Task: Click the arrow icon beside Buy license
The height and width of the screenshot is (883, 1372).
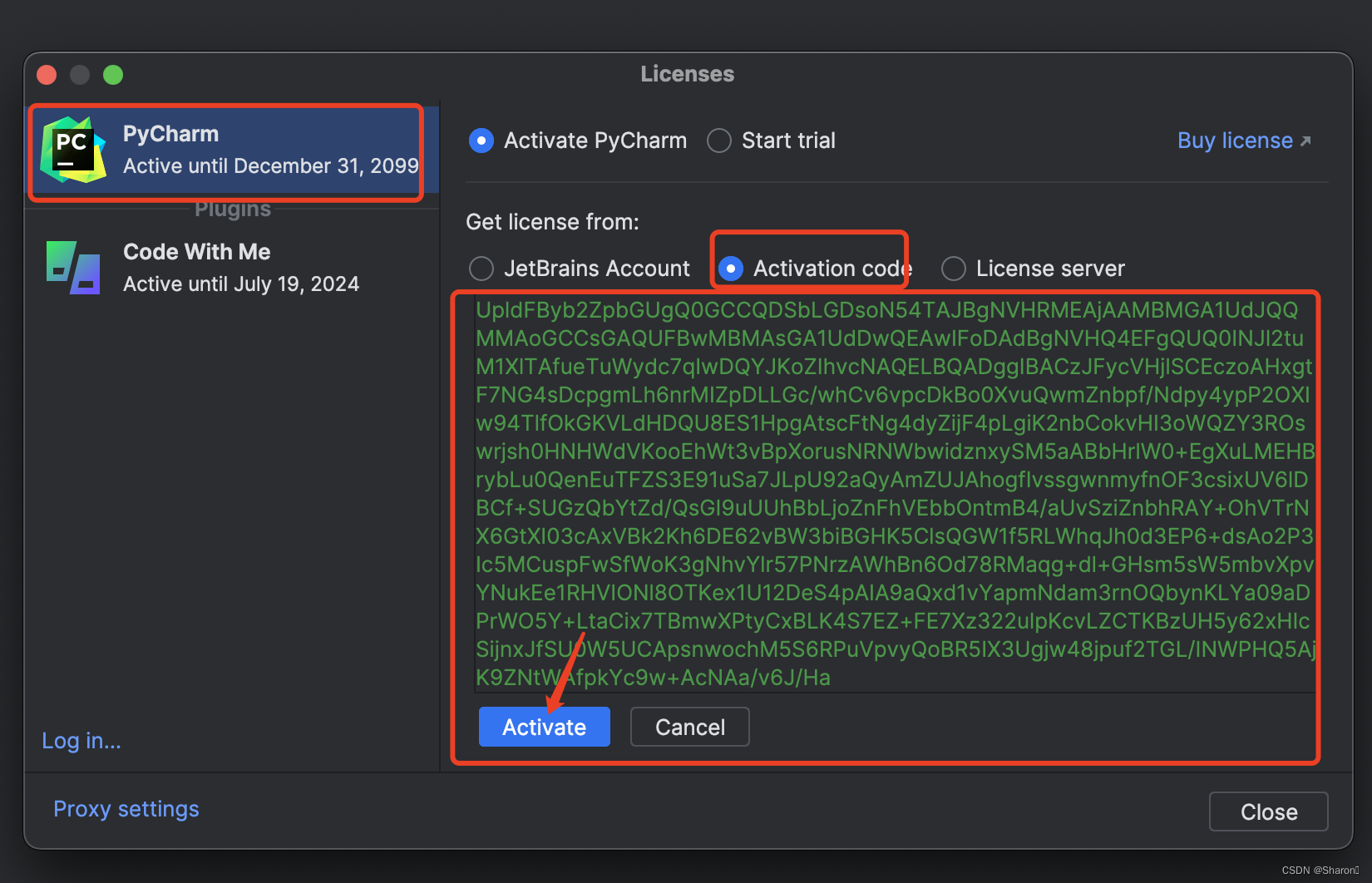Action: (1305, 141)
